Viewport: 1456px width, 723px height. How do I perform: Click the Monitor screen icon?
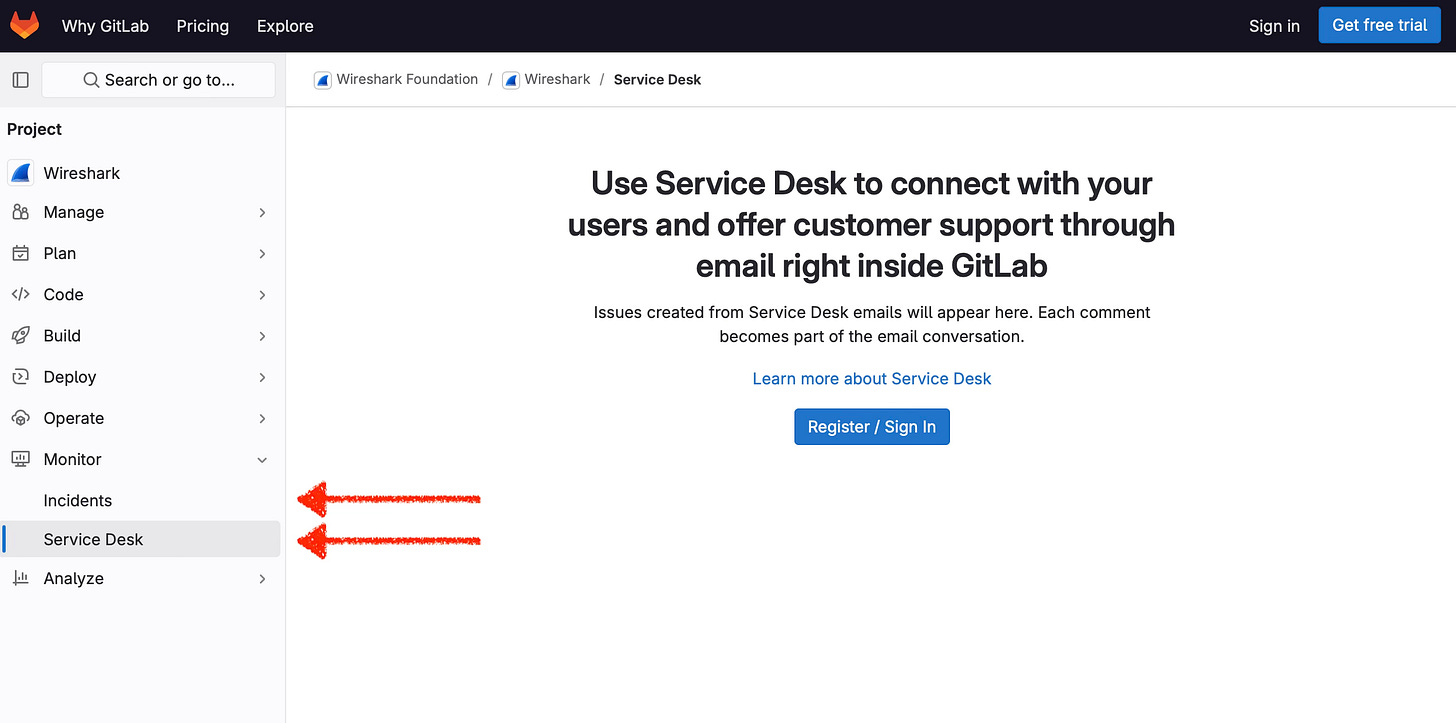(x=21, y=459)
